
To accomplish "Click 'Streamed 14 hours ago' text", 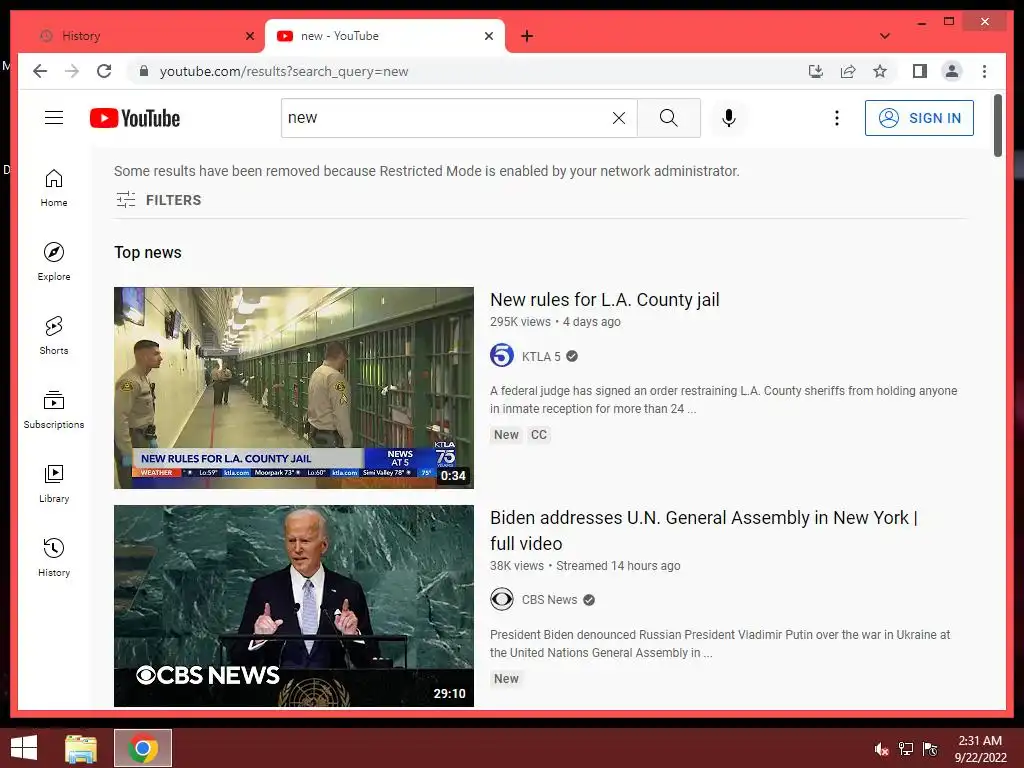I will click(x=618, y=566).
